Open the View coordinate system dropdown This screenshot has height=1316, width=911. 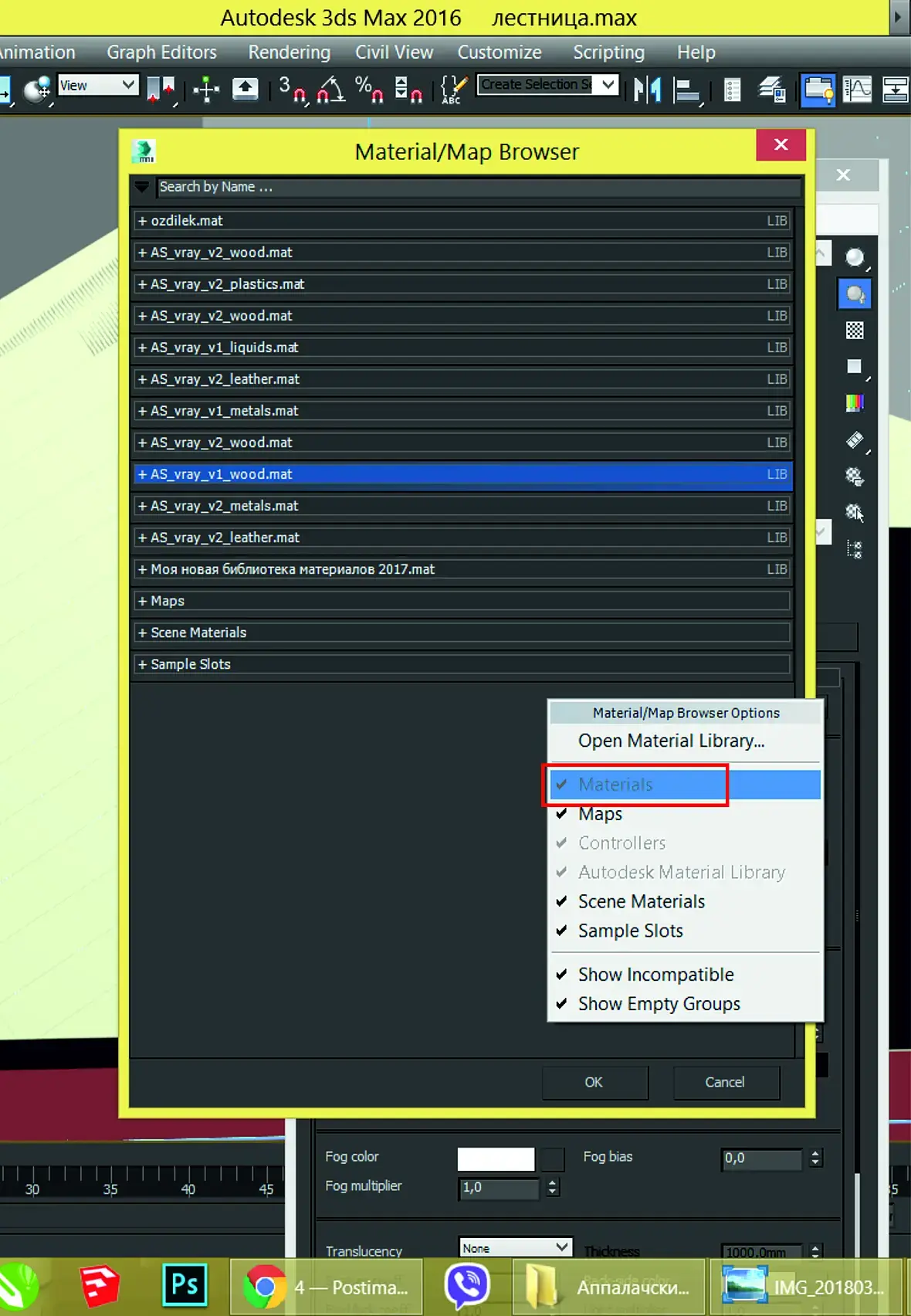98,85
